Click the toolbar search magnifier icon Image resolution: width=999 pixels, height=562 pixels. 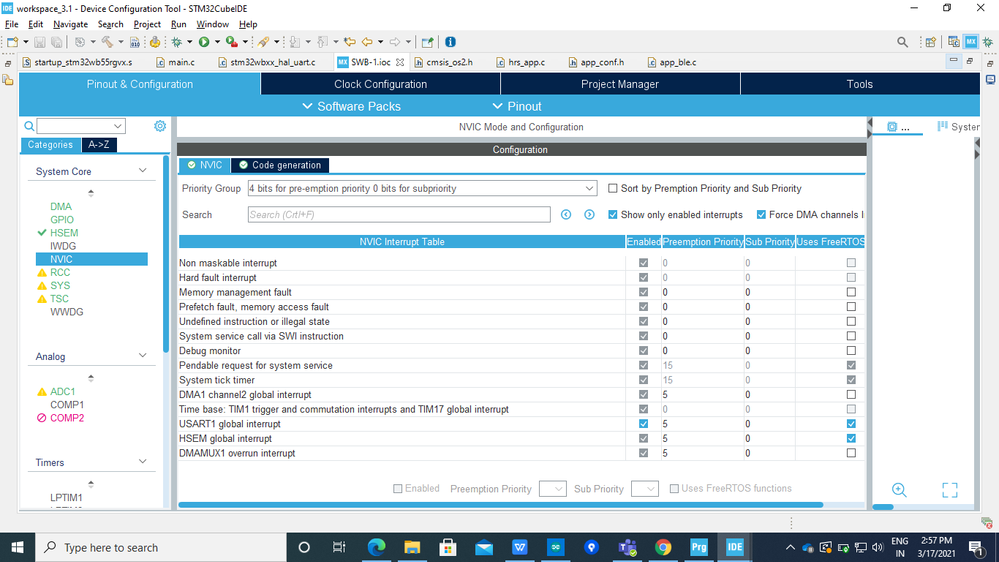[902, 42]
